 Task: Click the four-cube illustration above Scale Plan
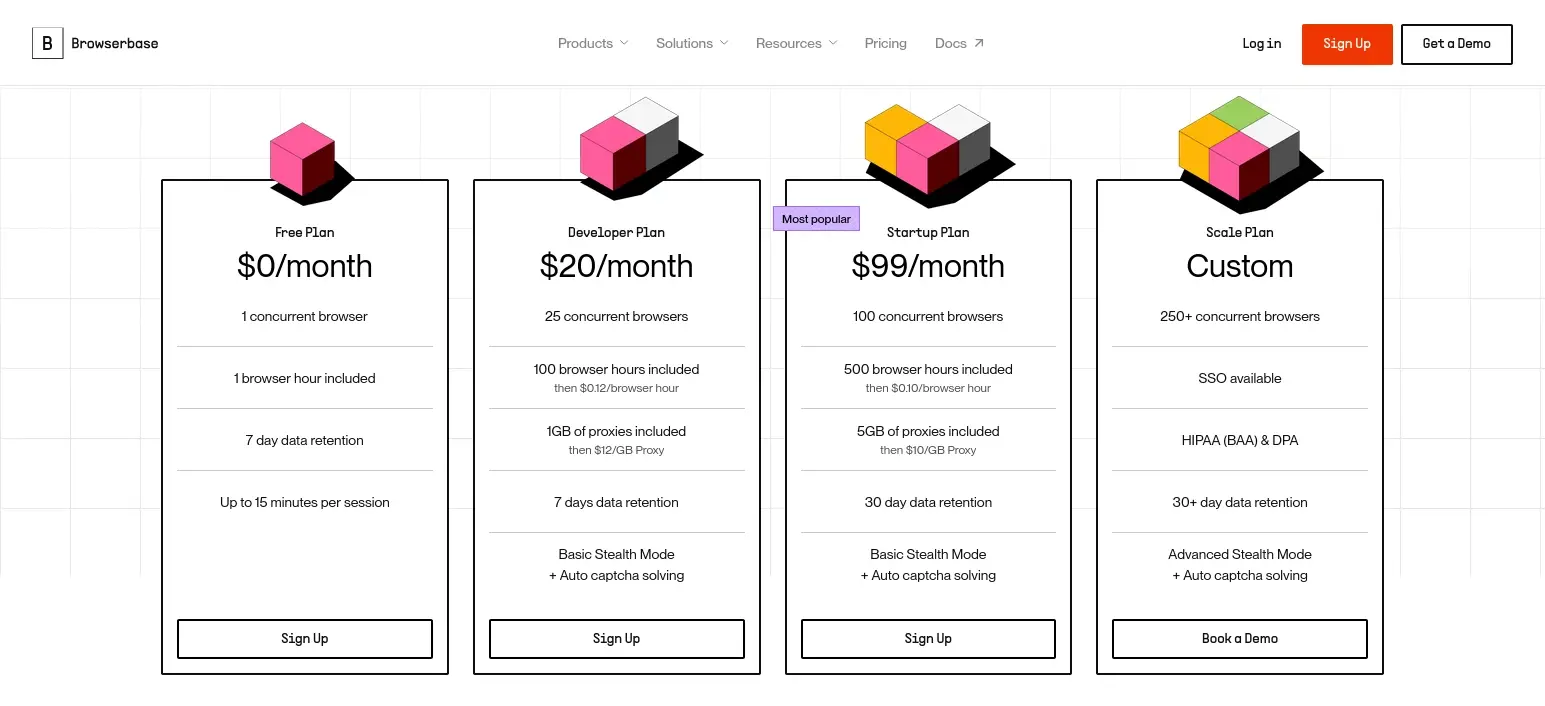[x=1239, y=150]
